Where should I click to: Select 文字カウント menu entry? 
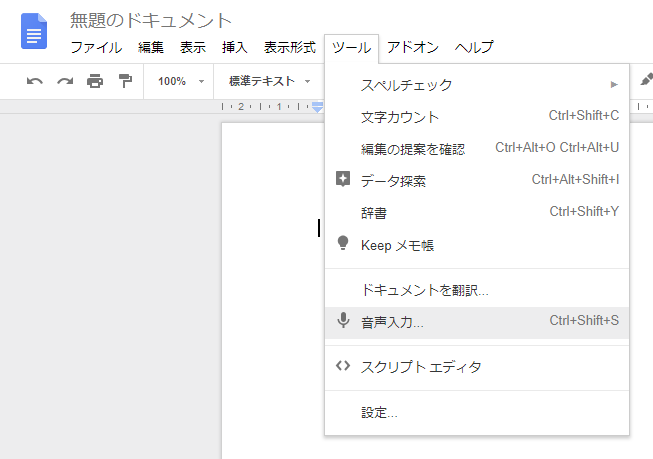coord(477,117)
